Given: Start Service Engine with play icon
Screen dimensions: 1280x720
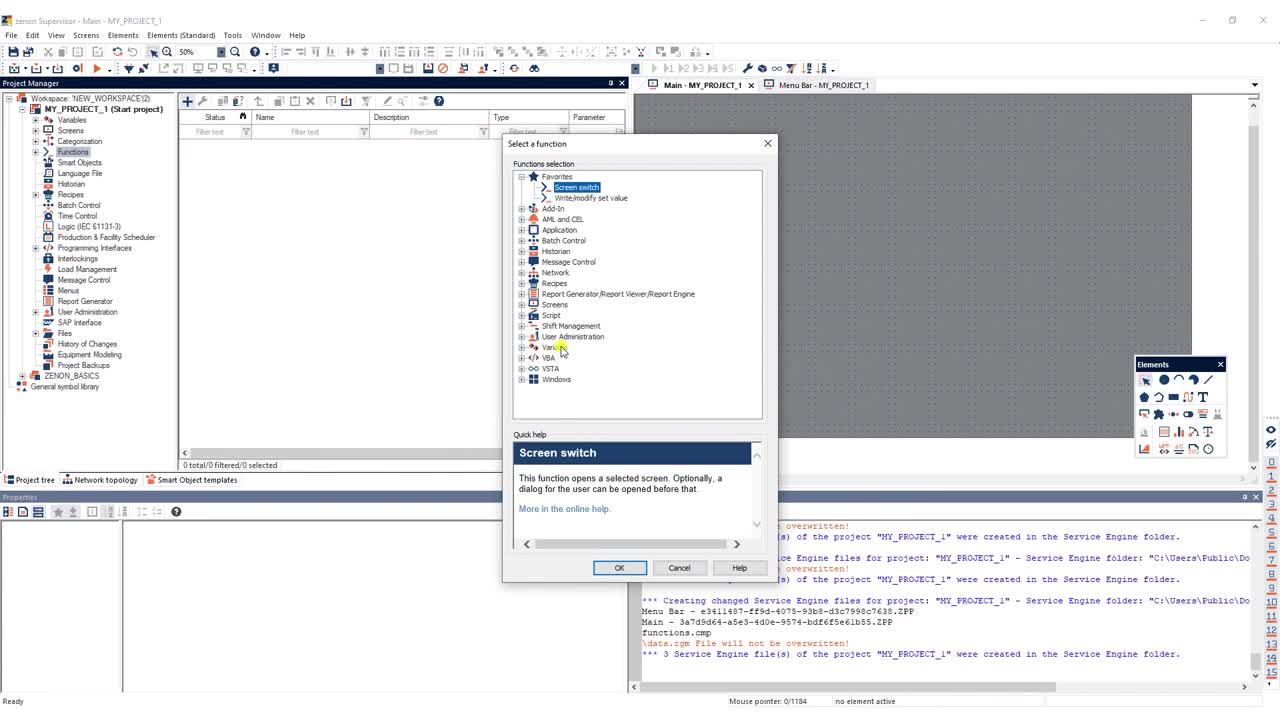Looking at the screenshot, I should (x=96, y=69).
